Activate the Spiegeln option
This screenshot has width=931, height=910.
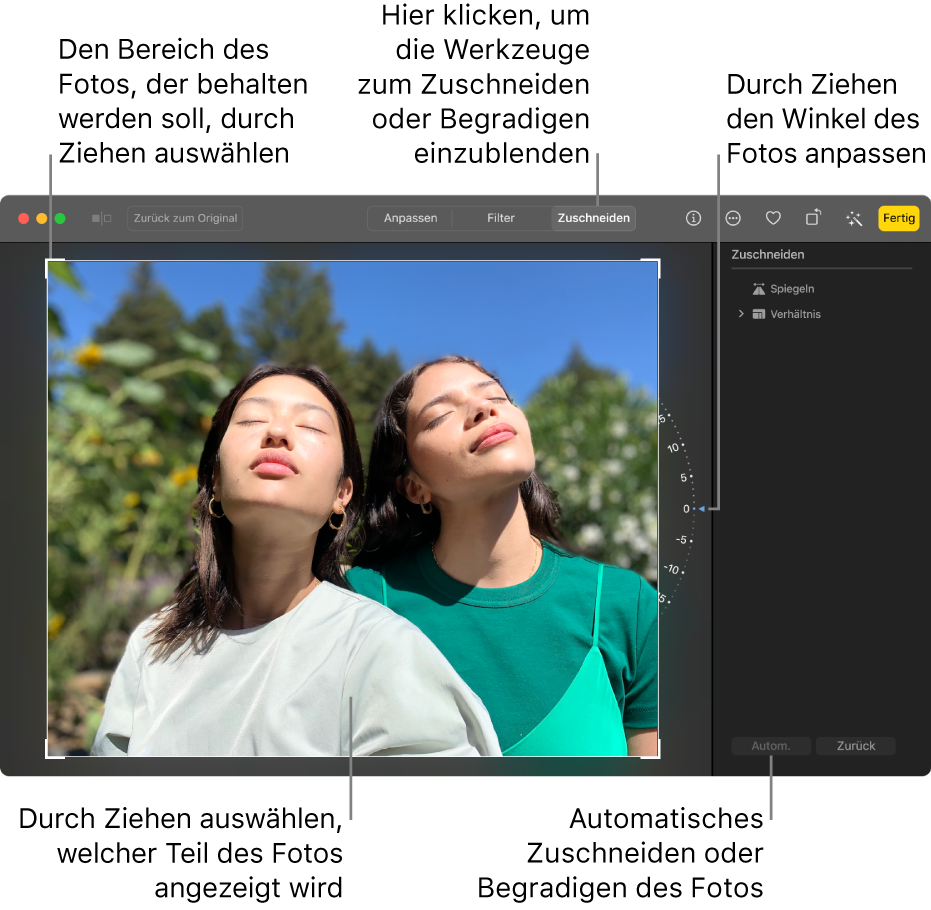point(790,288)
